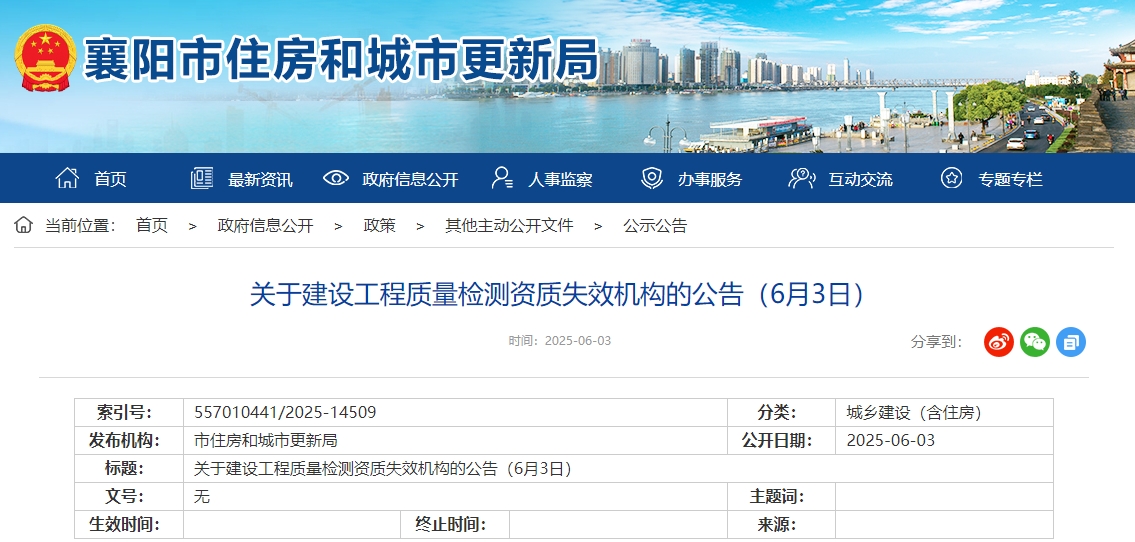Image resolution: width=1135 pixels, height=542 pixels.
Task: Click the eye icon for 政府信息公开
Action: point(336,179)
